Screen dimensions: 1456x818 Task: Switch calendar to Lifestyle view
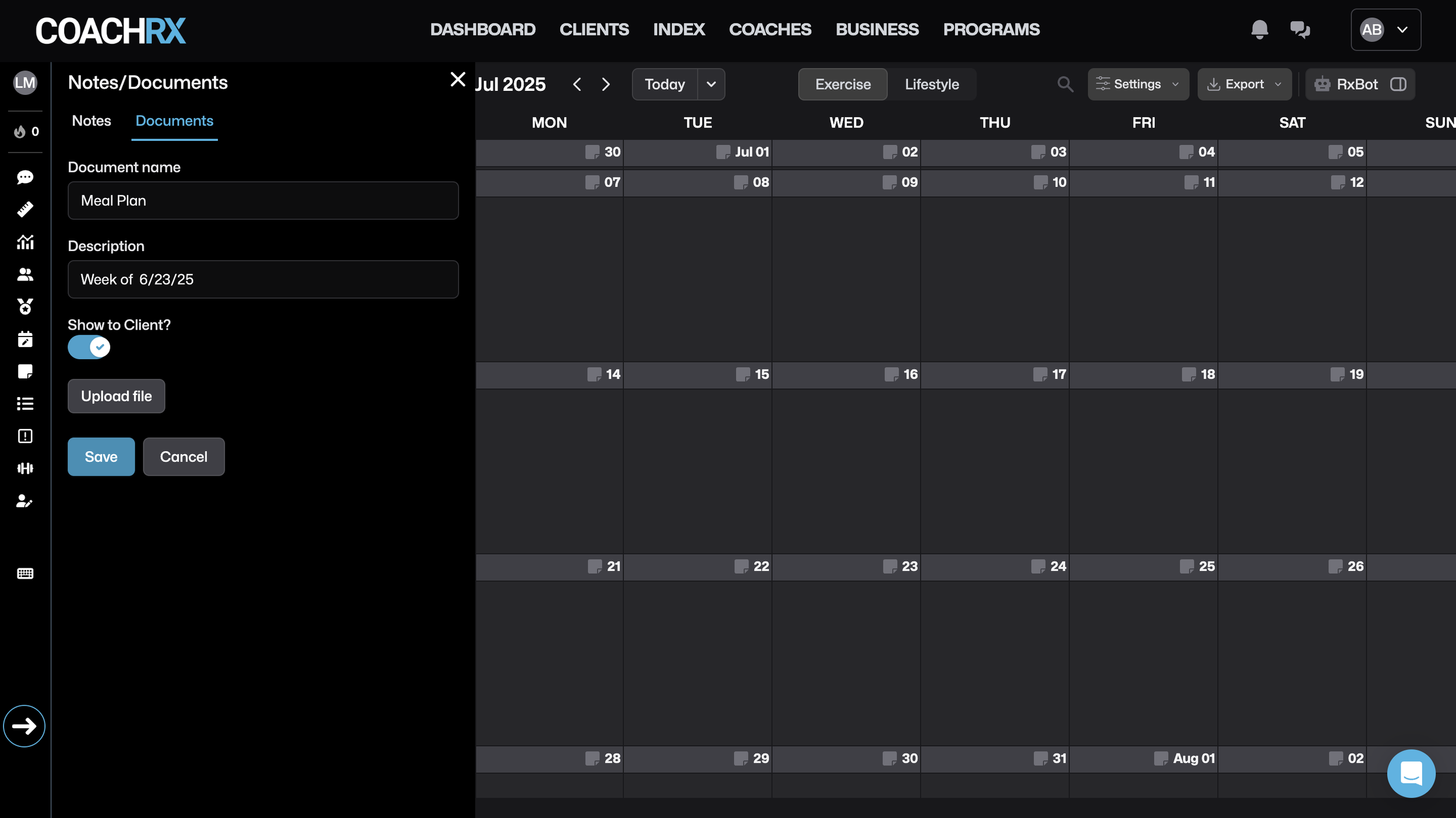pyautogui.click(x=931, y=84)
